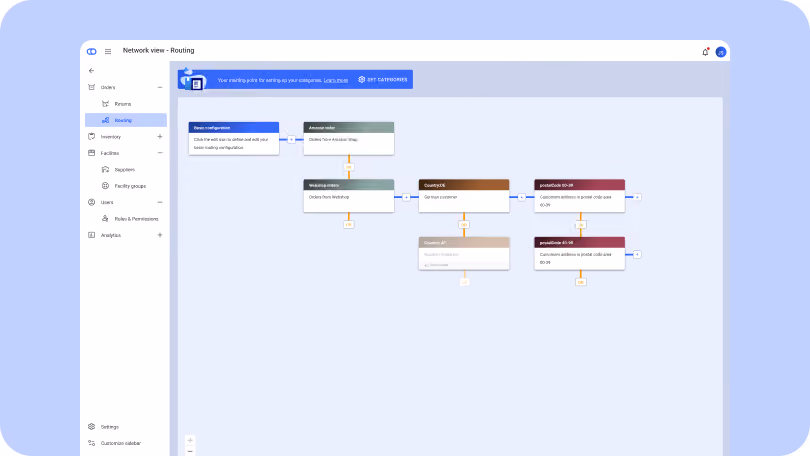Collapse the Users section
The height and width of the screenshot is (456, 810).
coord(160,202)
